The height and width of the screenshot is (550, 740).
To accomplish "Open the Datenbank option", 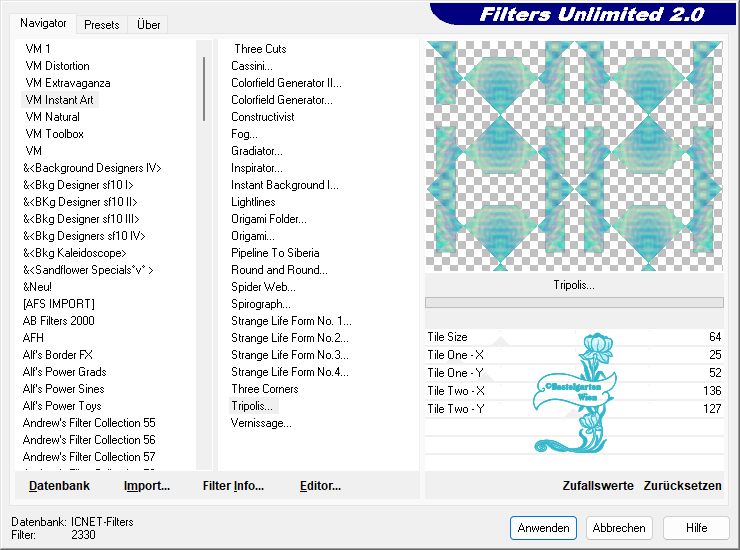I will tap(59, 486).
